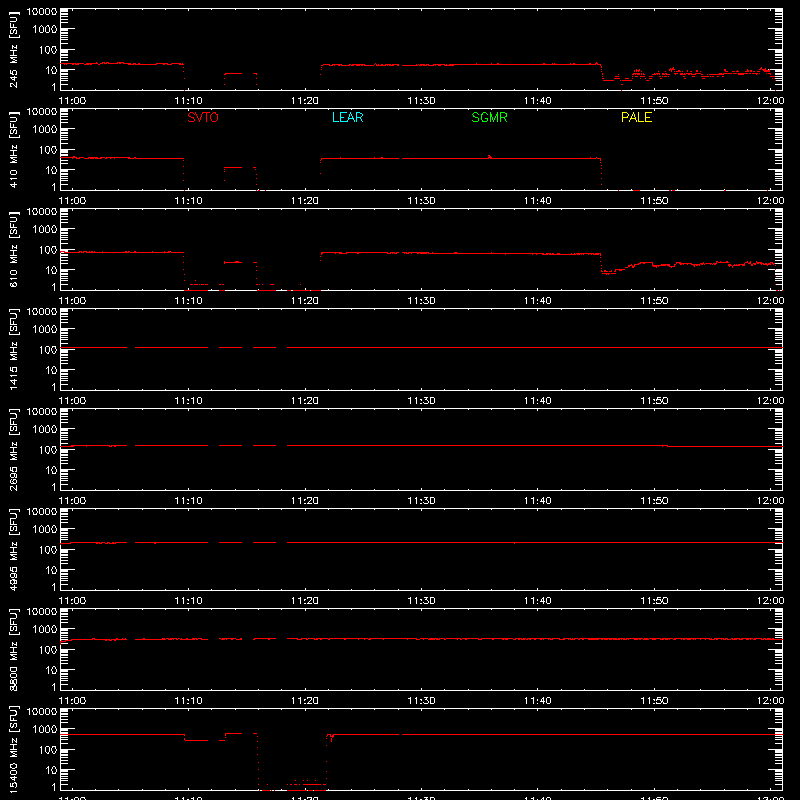The height and width of the screenshot is (800, 800).
Task: Select the 610 MHz [SFU] axis title
Action: point(14,249)
